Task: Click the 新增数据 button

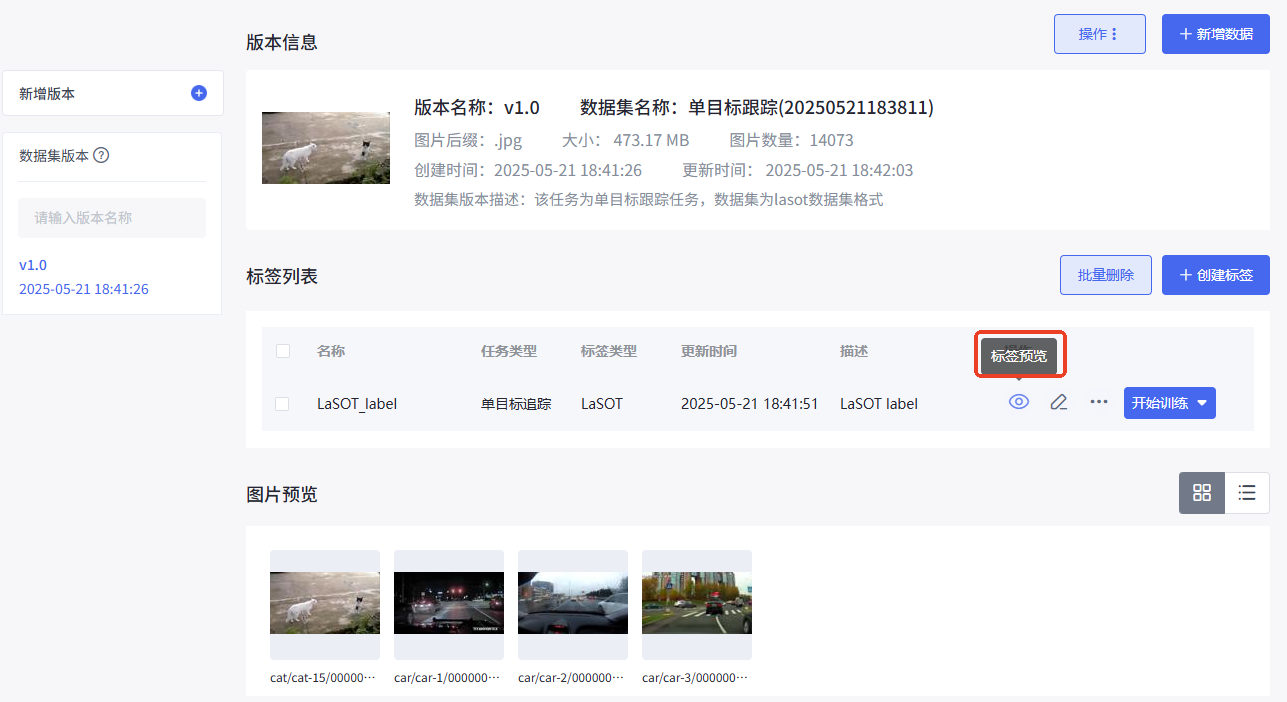Action: pyautogui.click(x=1216, y=34)
